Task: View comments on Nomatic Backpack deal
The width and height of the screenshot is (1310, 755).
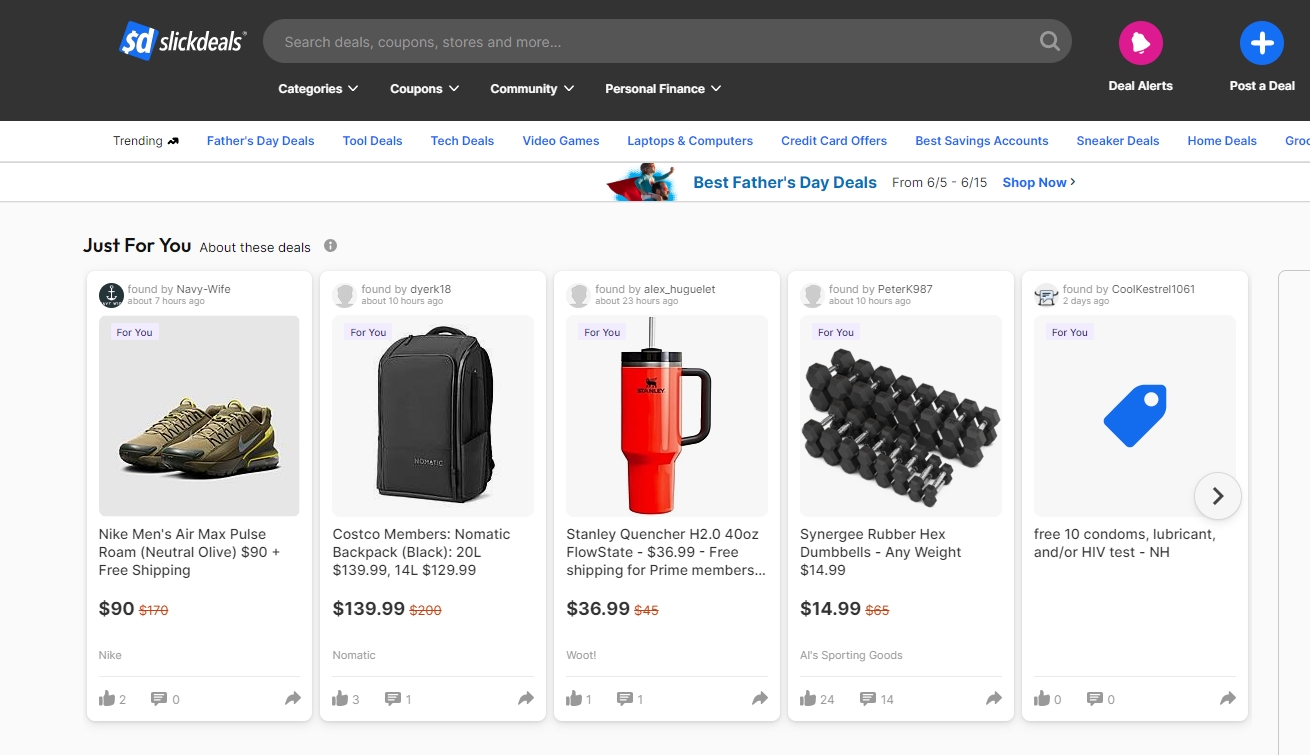Action: (x=392, y=699)
